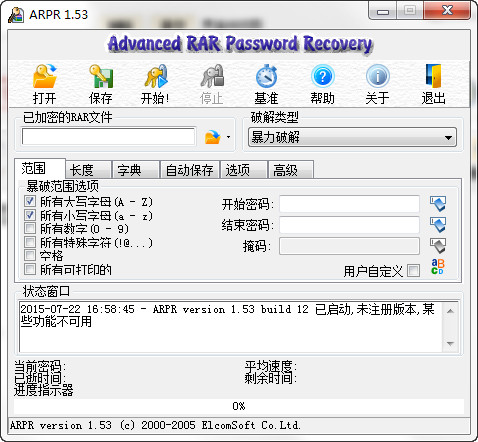Check 所有特殊字符 checkbox
Screen dimensions: 478x442
pos(30,242)
